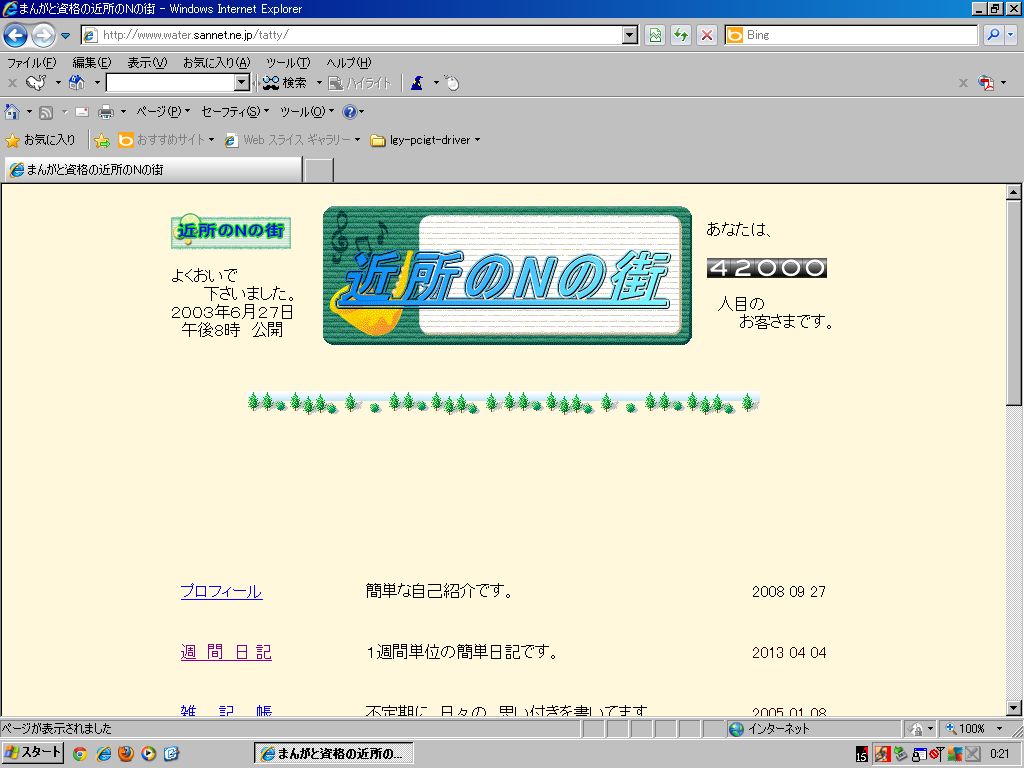The height and width of the screenshot is (768, 1024).
Task: Click the まんがと資格の近所の taskbar window button
Action: pyautogui.click(x=334, y=754)
